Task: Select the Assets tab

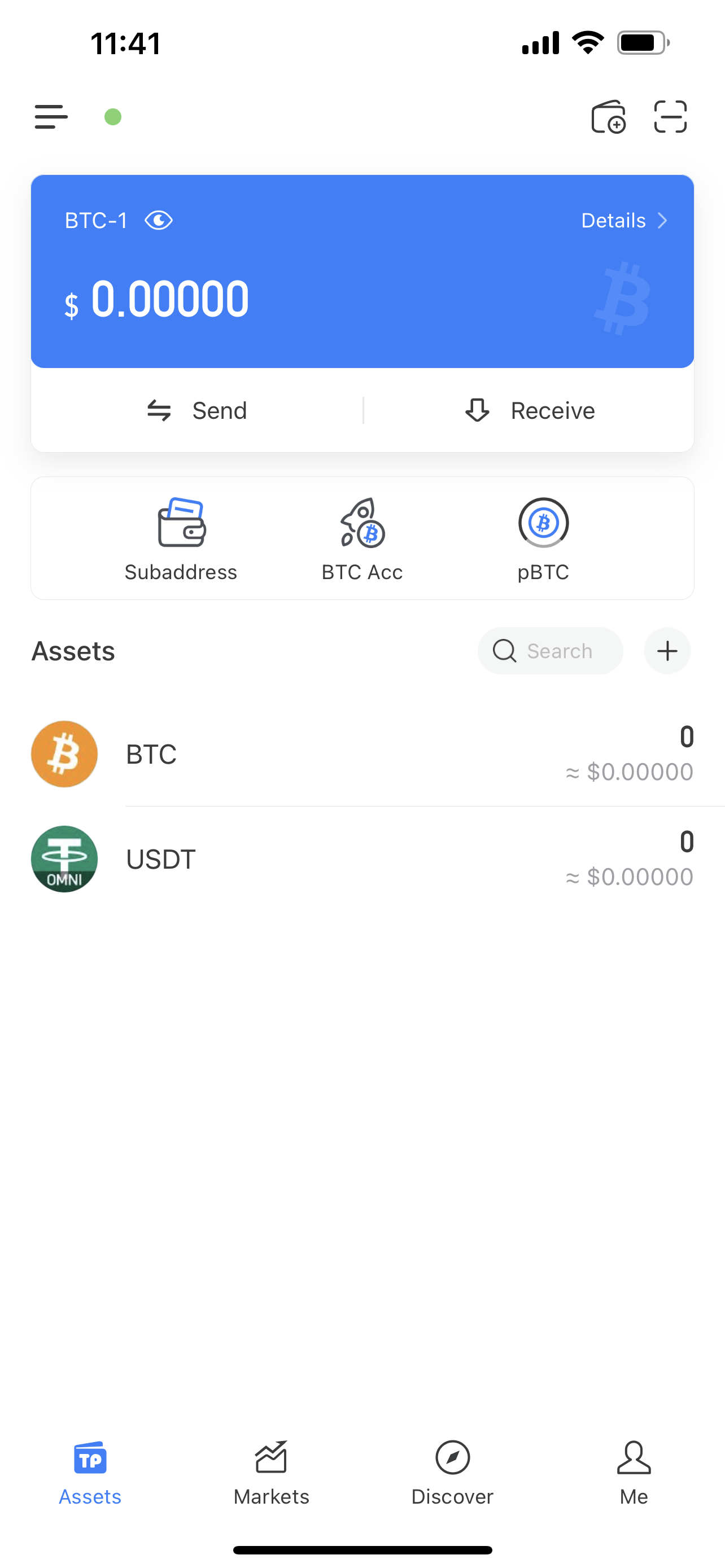Action: [x=90, y=1473]
